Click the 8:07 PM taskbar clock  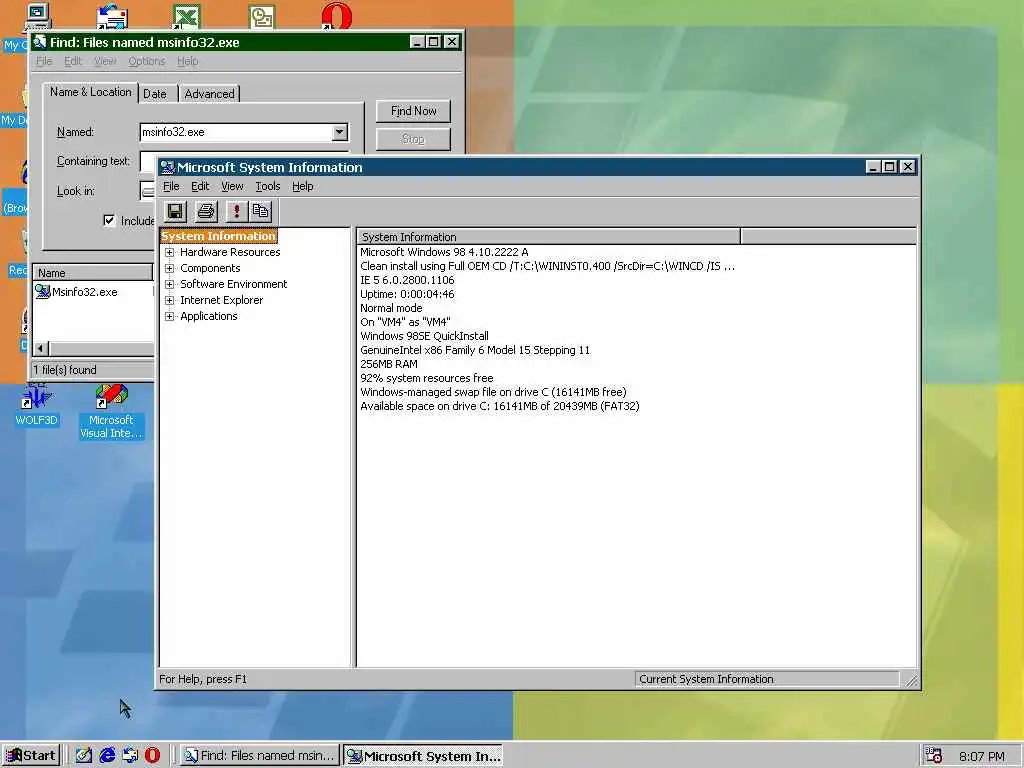point(982,756)
